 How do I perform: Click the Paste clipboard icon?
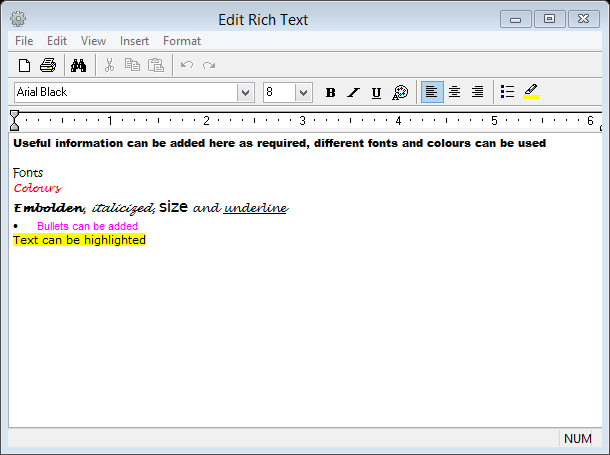coord(156,66)
